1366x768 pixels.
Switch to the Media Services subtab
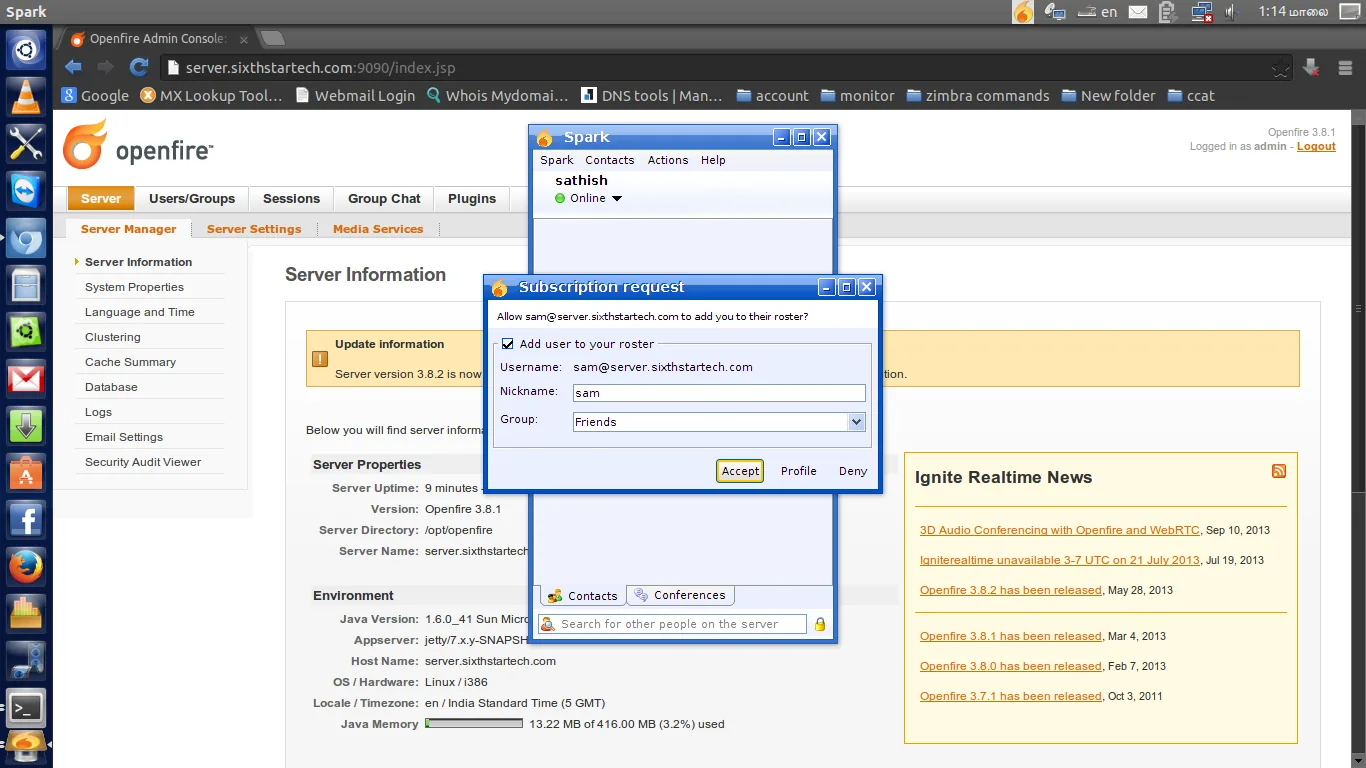[378, 229]
